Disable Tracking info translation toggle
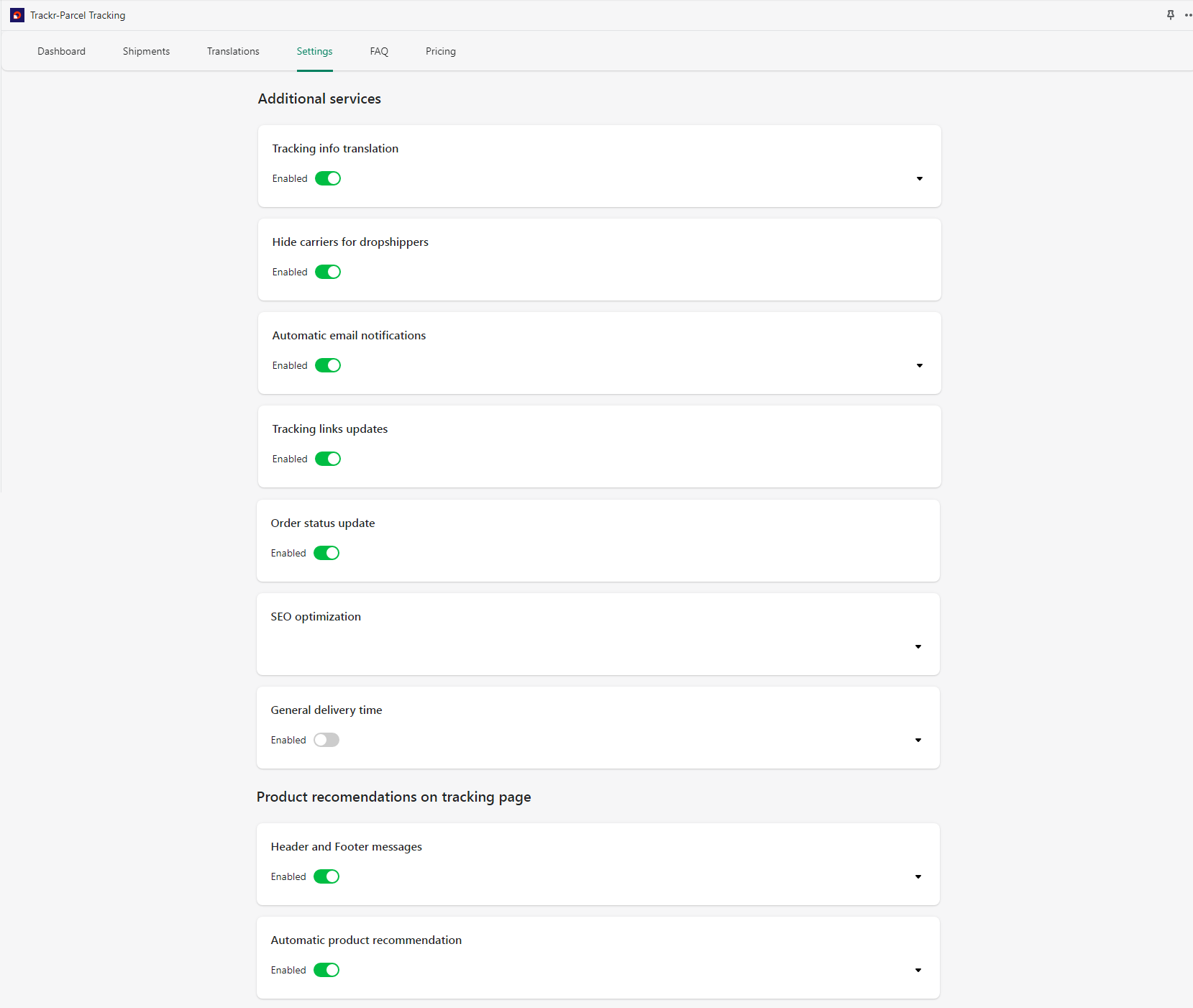 click(x=328, y=178)
